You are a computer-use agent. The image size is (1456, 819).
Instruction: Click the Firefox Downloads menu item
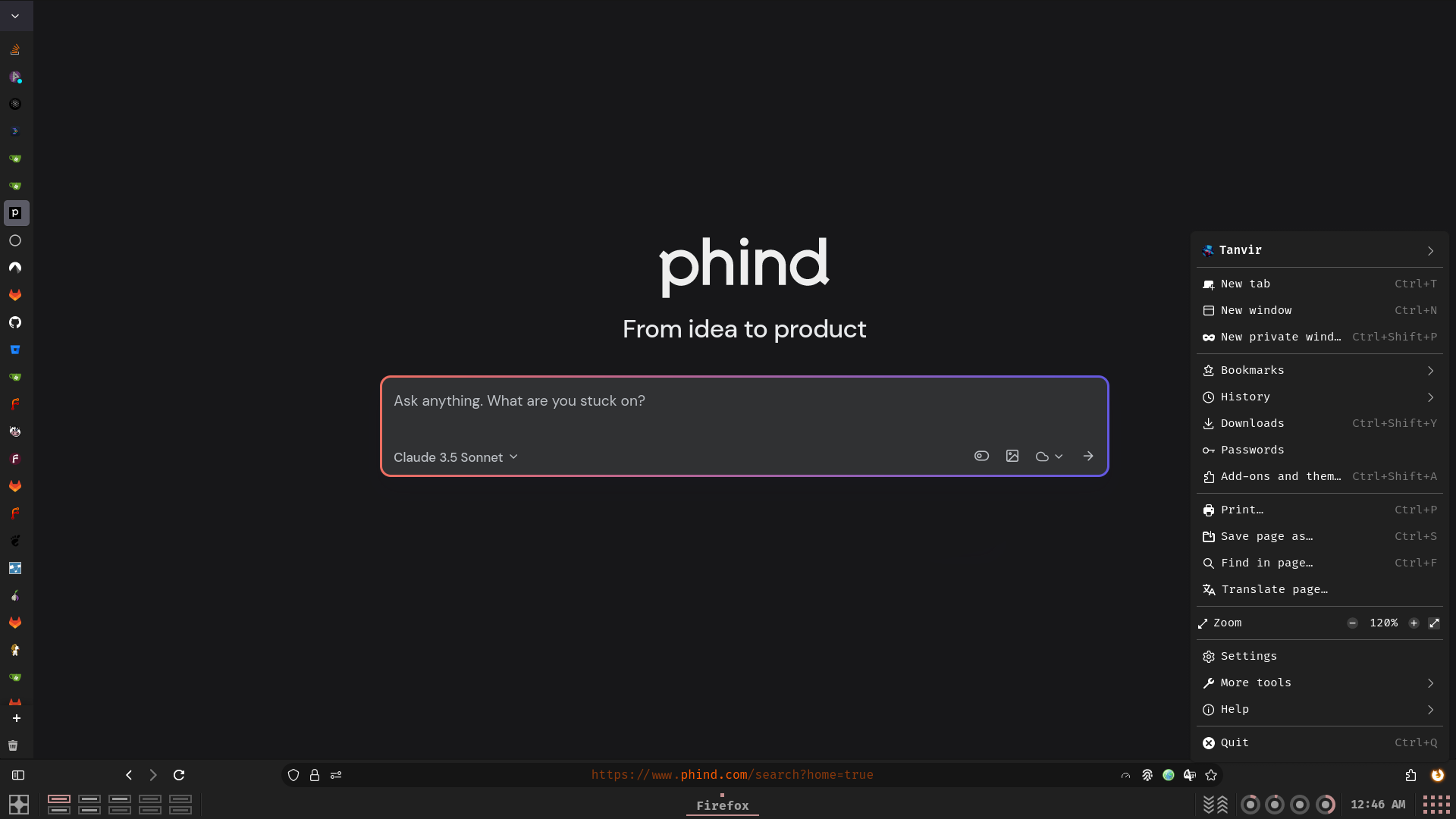point(1252,423)
